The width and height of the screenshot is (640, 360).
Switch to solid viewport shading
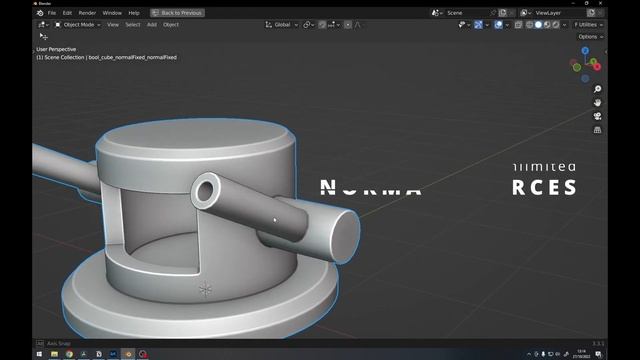pos(538,25)
